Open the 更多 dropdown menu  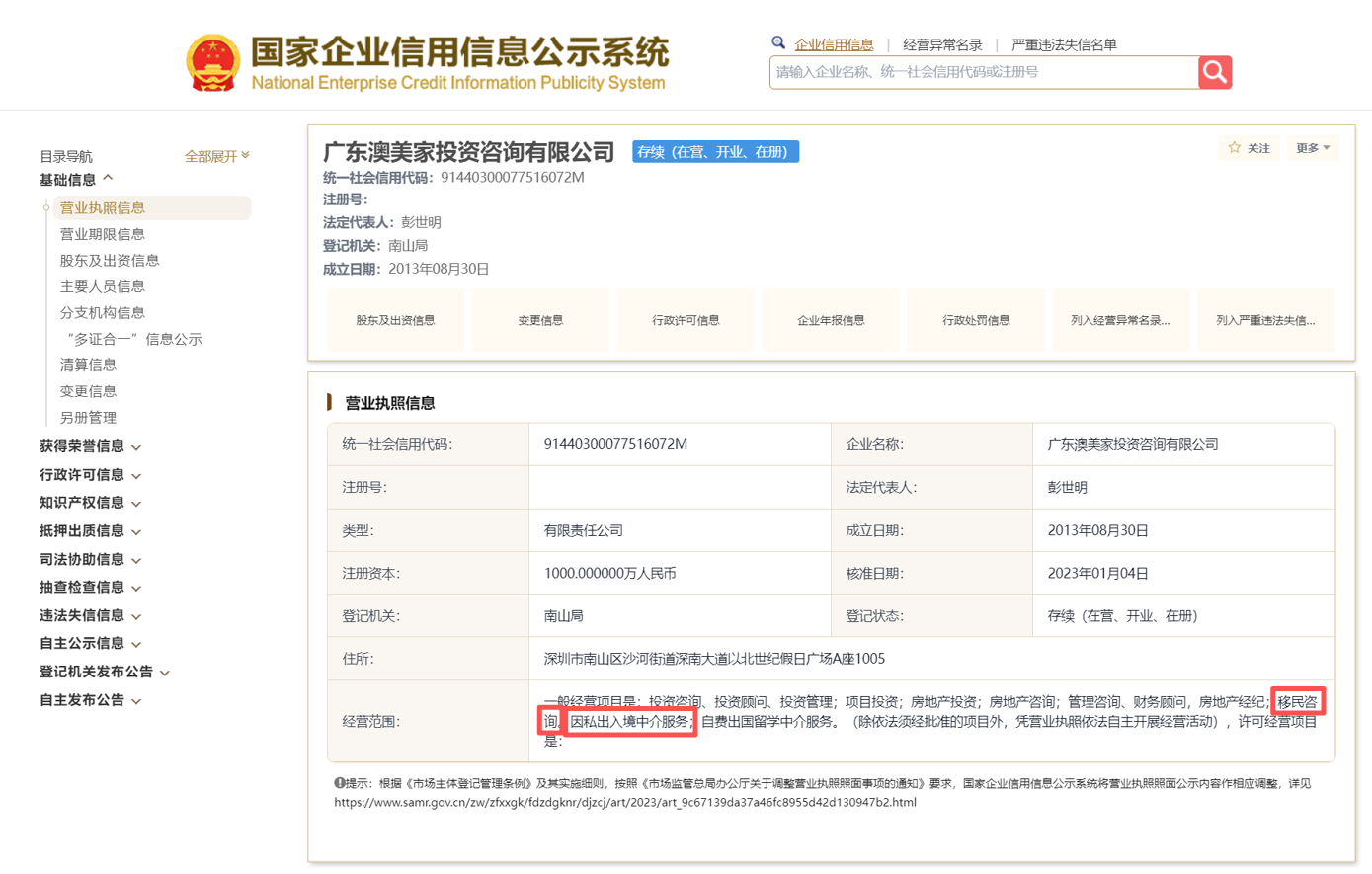pos(1313,148)
